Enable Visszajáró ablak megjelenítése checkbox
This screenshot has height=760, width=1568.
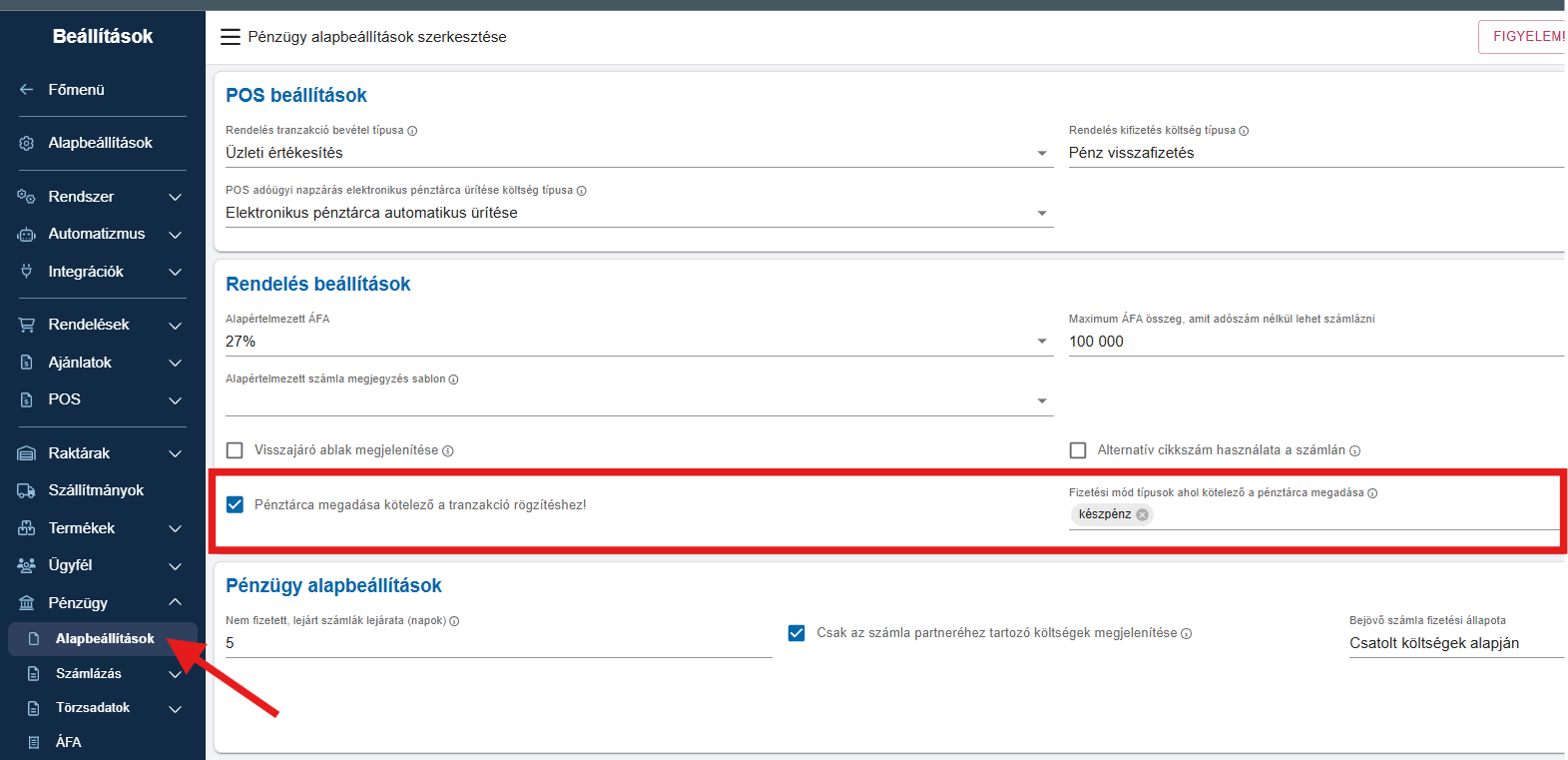click(235, 450)
